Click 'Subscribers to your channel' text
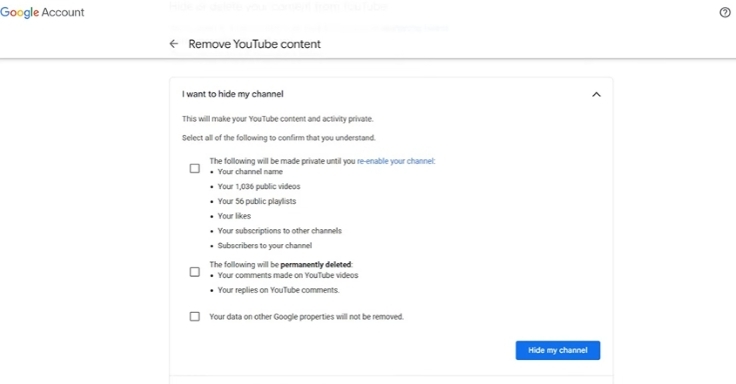736x384 pixels. [265, 246]
